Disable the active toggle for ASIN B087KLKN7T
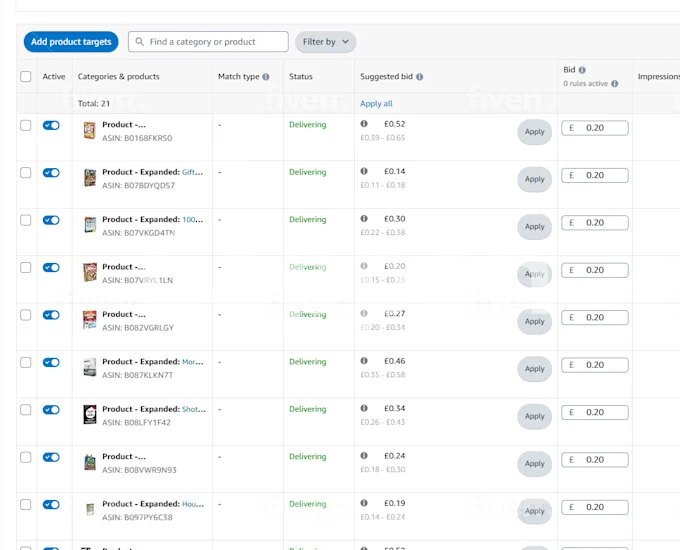Screen dimensions: 680x550 pos(51,362)
